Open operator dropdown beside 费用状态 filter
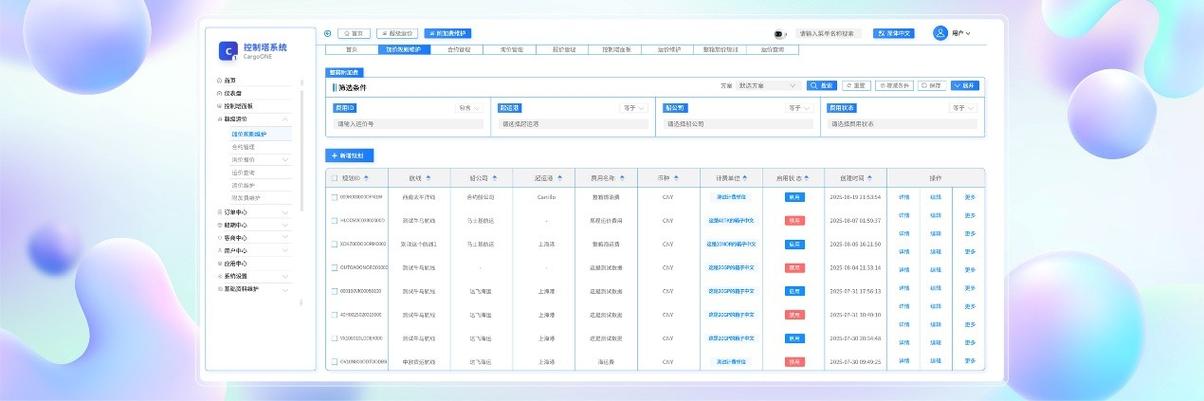The image size is (1204, 401). (963, 107)
